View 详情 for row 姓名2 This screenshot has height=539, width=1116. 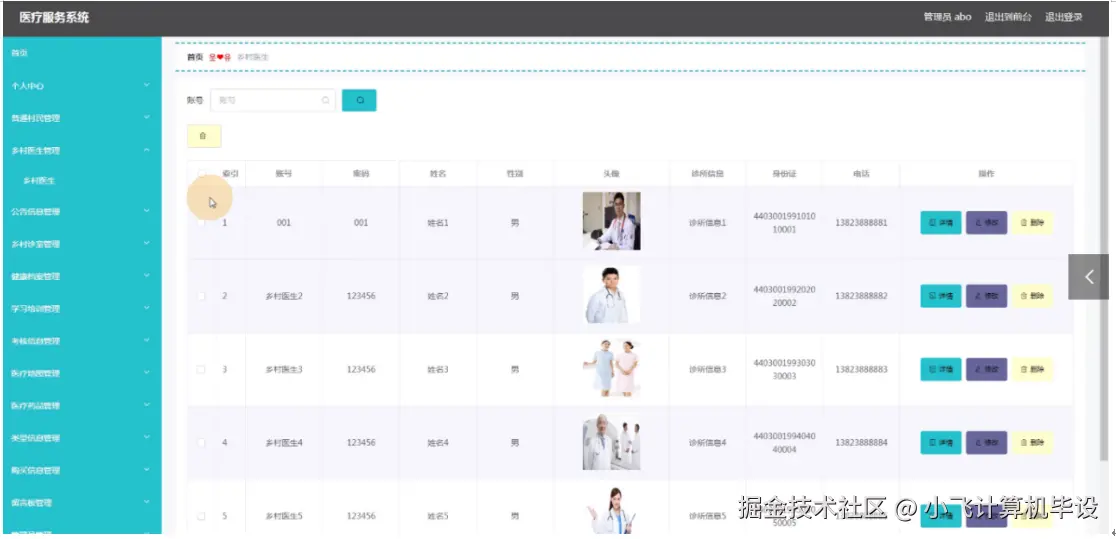click(940, 296)
